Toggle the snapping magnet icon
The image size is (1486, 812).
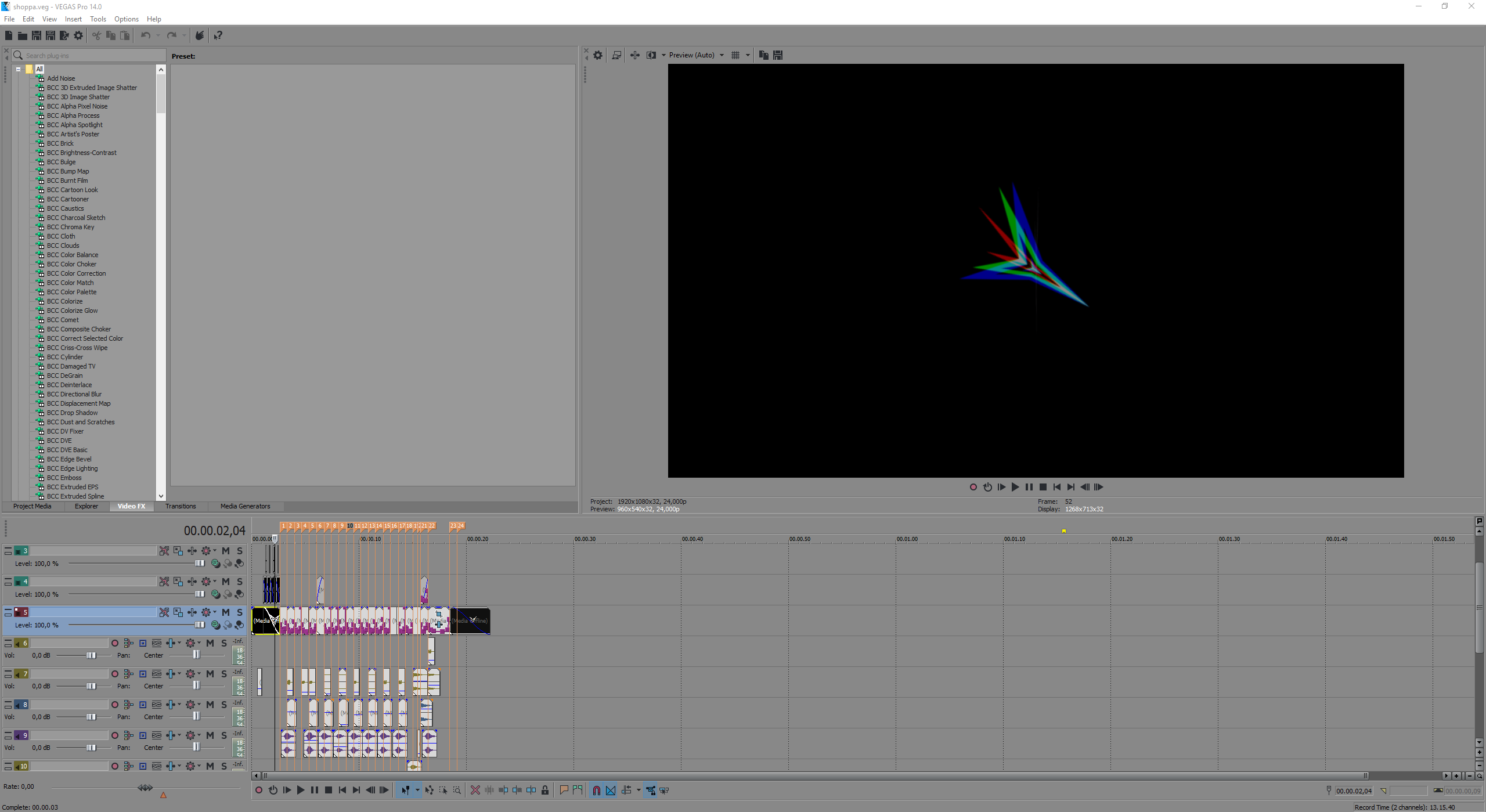[x=596, y=791]
